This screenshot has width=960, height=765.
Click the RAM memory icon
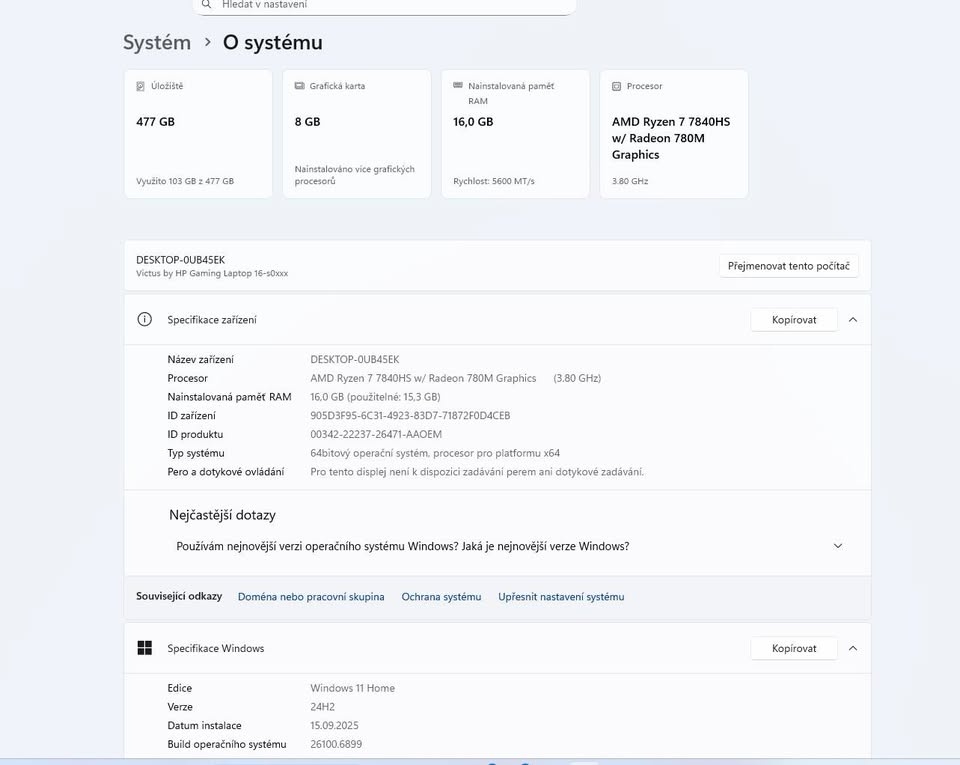tap(458, 87)
